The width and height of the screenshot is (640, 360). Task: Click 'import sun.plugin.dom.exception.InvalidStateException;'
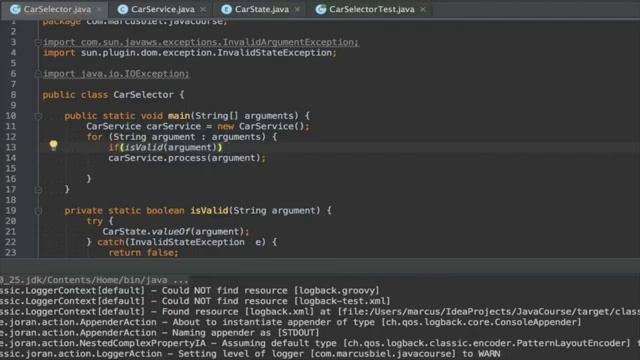[x=190, y=53]
